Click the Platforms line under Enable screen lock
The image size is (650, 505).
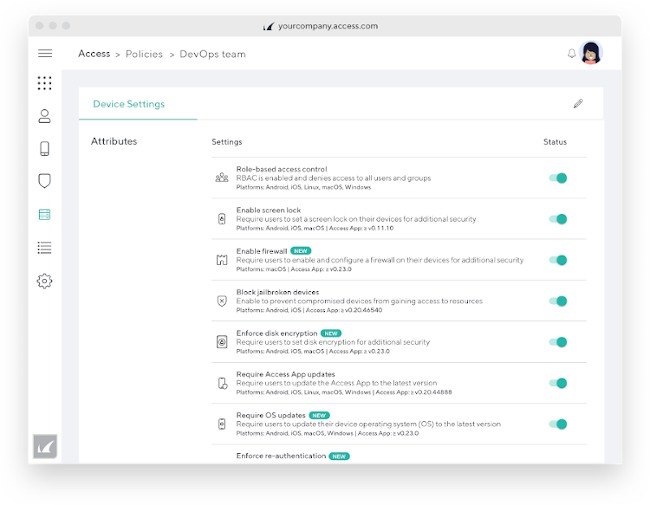(315, 228)
